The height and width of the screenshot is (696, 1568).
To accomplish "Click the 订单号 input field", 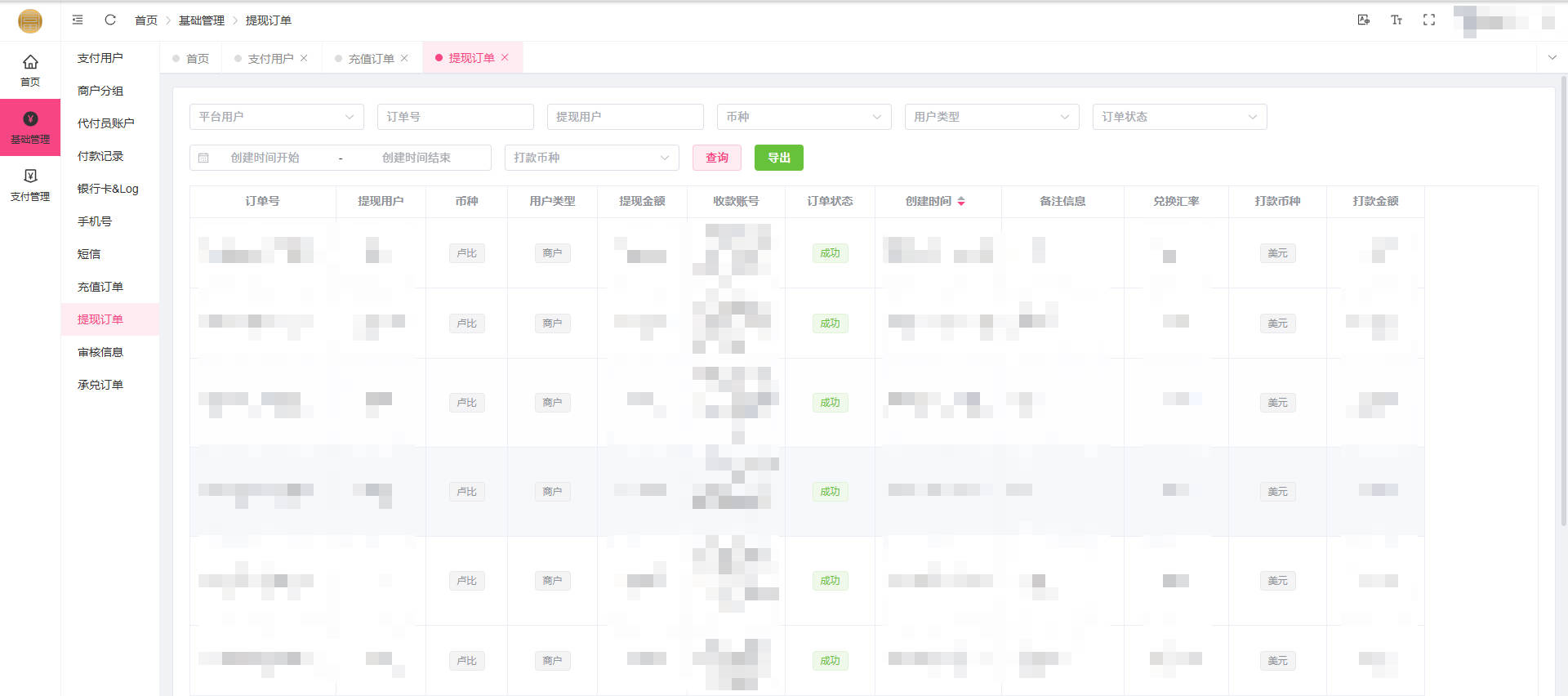I will pyautogui.click(x=455, y=117).
